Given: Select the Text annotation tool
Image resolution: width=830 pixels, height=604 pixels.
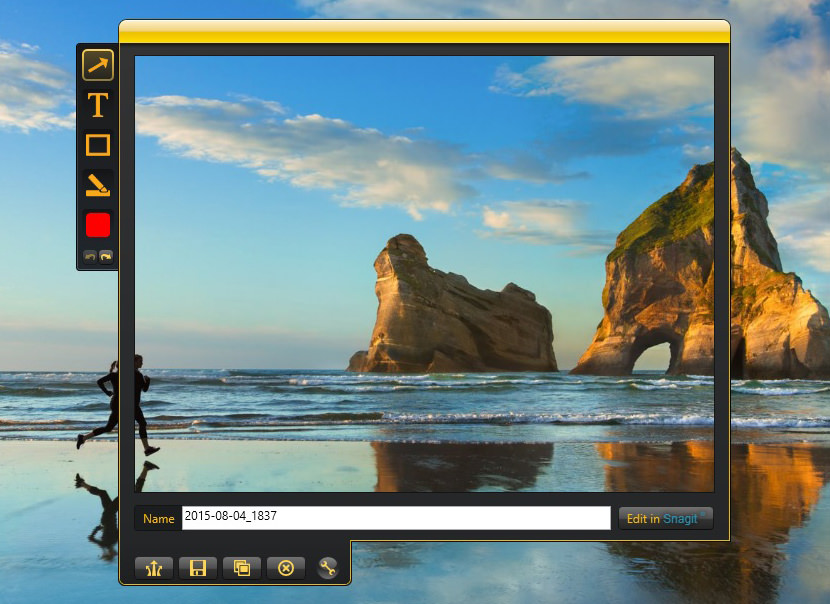Looking at the screenshot, I should [x=97, y=105].
